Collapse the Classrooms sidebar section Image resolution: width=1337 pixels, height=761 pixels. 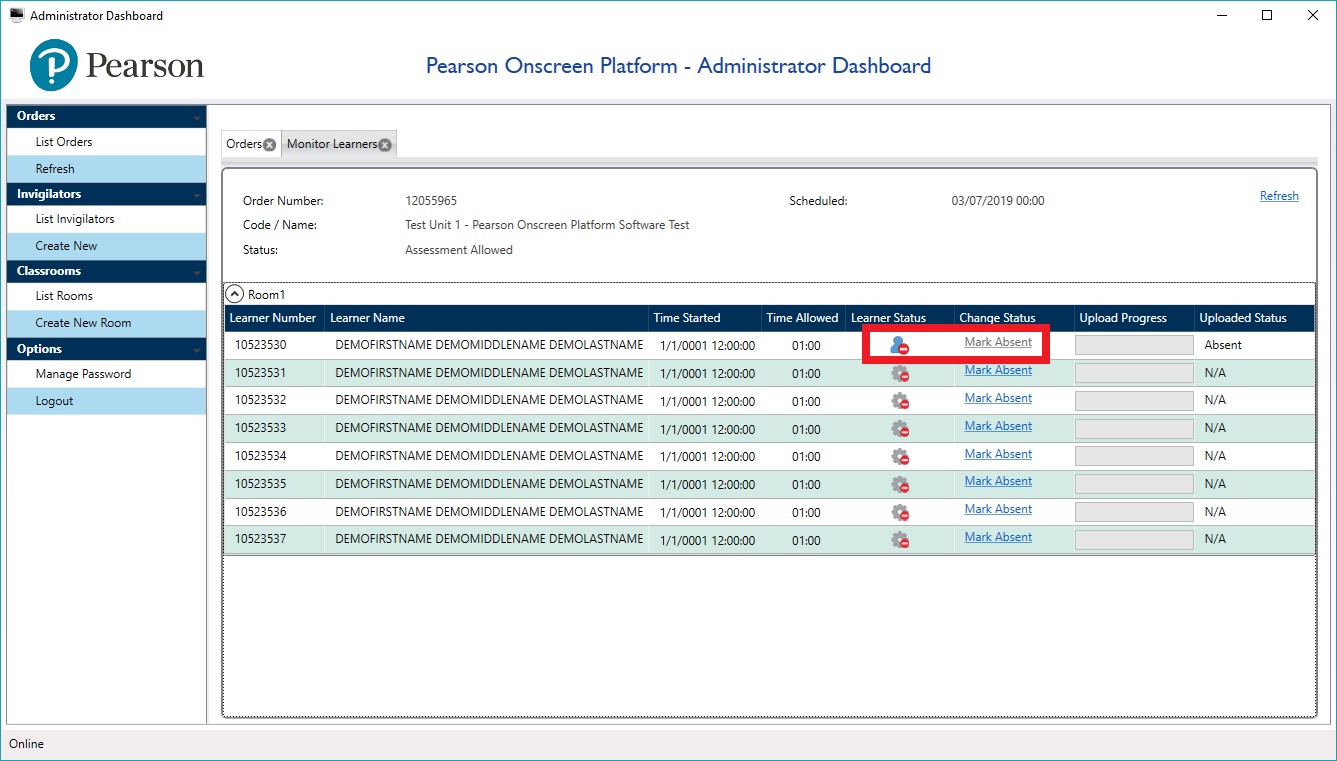click(197, 273)
